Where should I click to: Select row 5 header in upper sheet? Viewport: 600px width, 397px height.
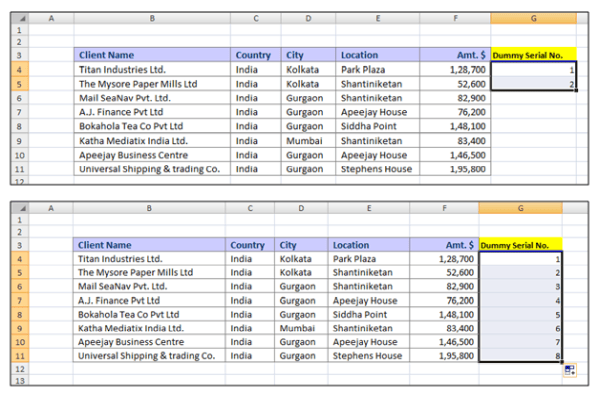(20, 84)
